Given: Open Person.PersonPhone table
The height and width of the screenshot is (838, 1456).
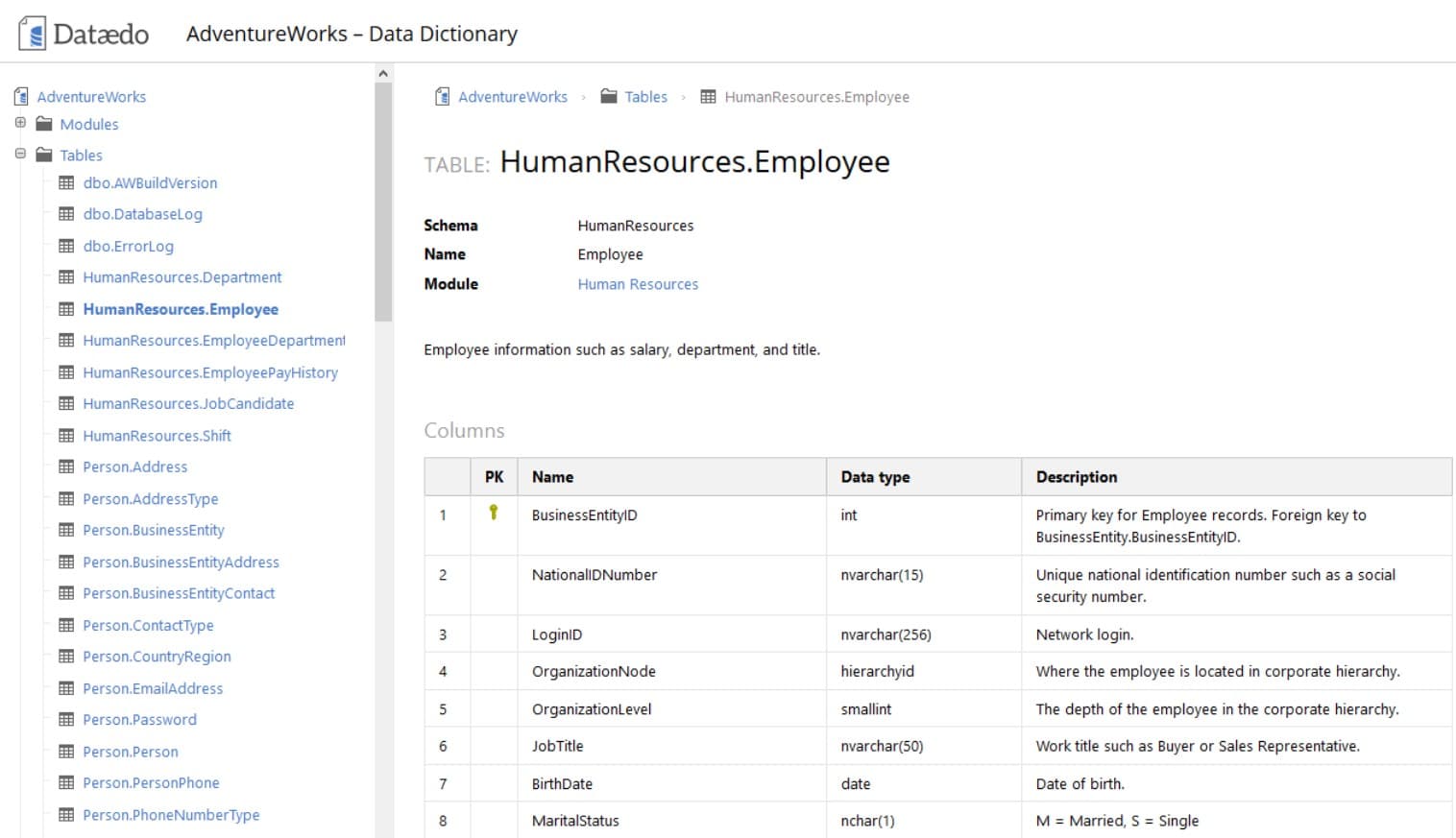Looking at the screenshot, I should pyautogui.click(x=151, y=783).
